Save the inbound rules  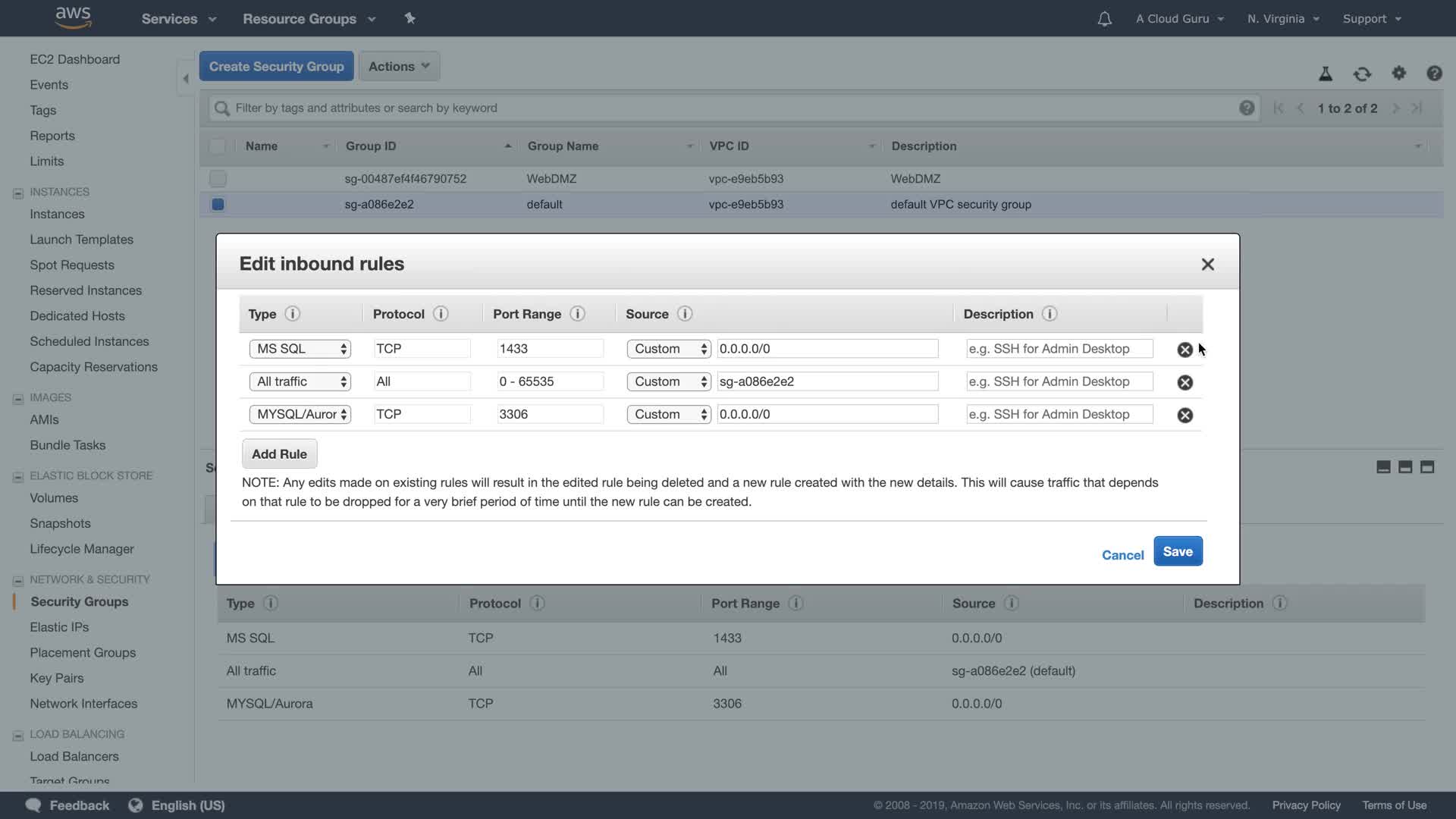1177,552
